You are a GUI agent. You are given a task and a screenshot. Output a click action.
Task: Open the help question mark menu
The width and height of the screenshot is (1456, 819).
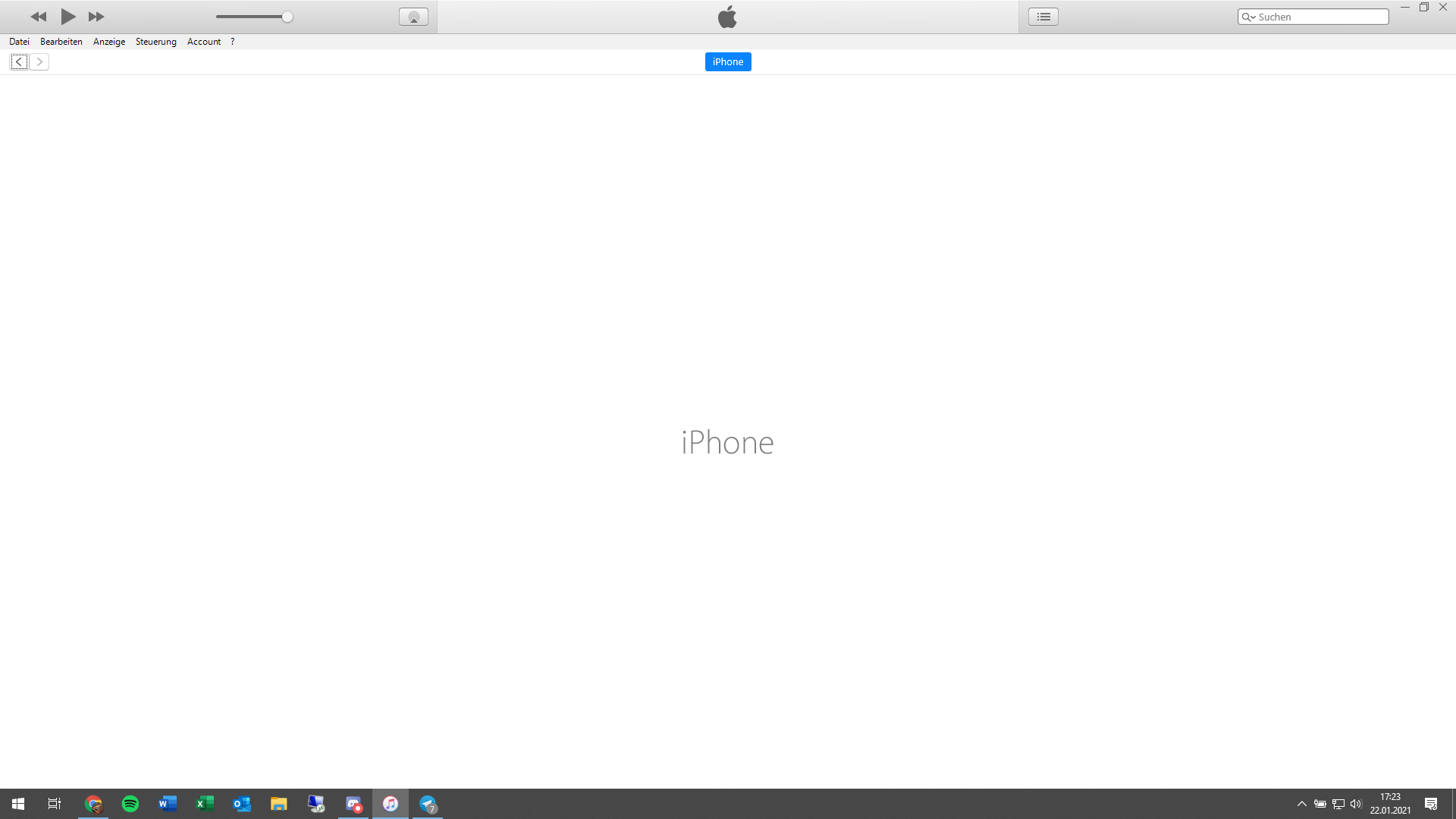233,42
